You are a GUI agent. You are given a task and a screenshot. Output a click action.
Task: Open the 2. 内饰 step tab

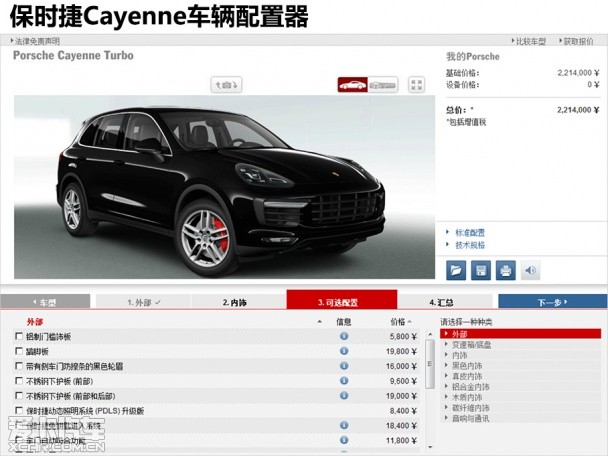click(238, 302)
